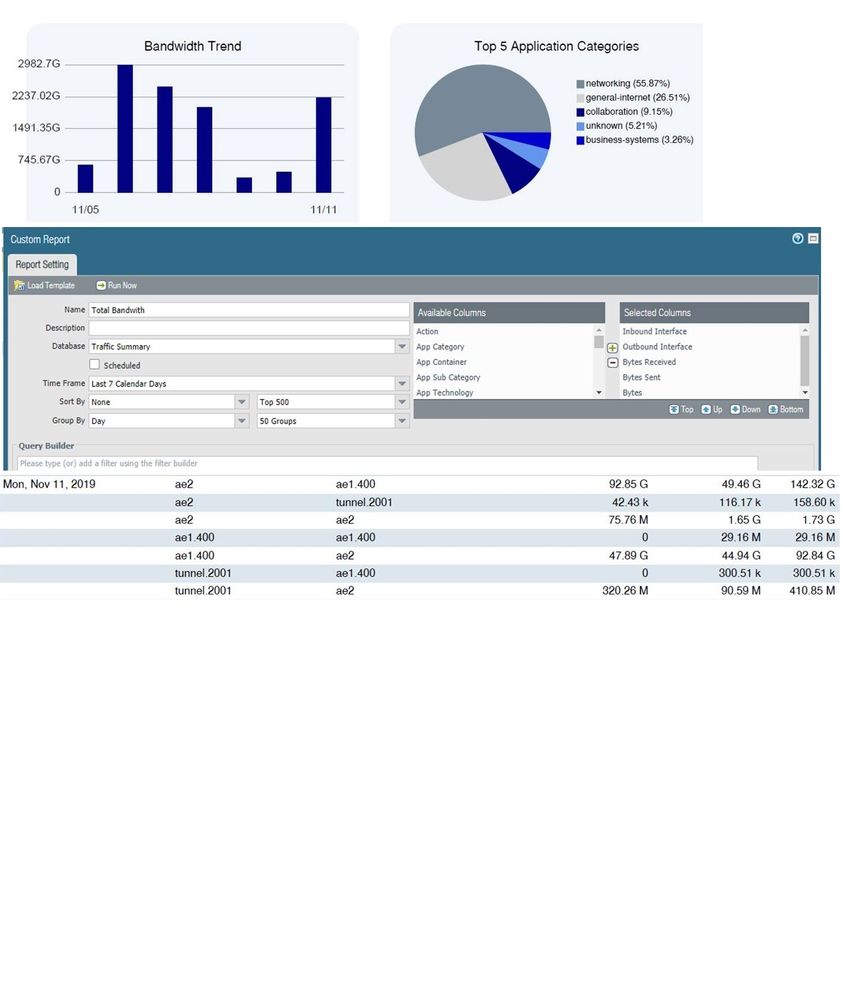Click the 158.60 k total cell
Screen dimensions: 843x999
point(814,502)
